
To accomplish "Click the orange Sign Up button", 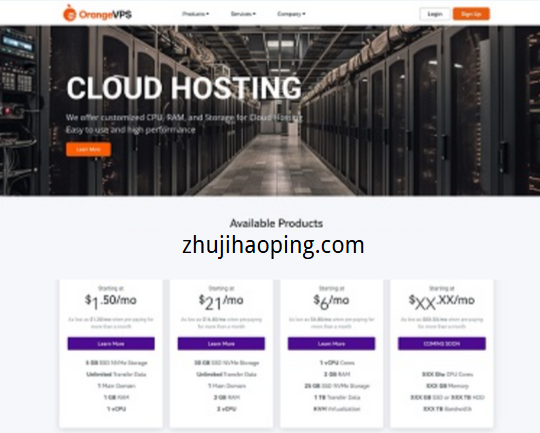I will coord(471,14).
